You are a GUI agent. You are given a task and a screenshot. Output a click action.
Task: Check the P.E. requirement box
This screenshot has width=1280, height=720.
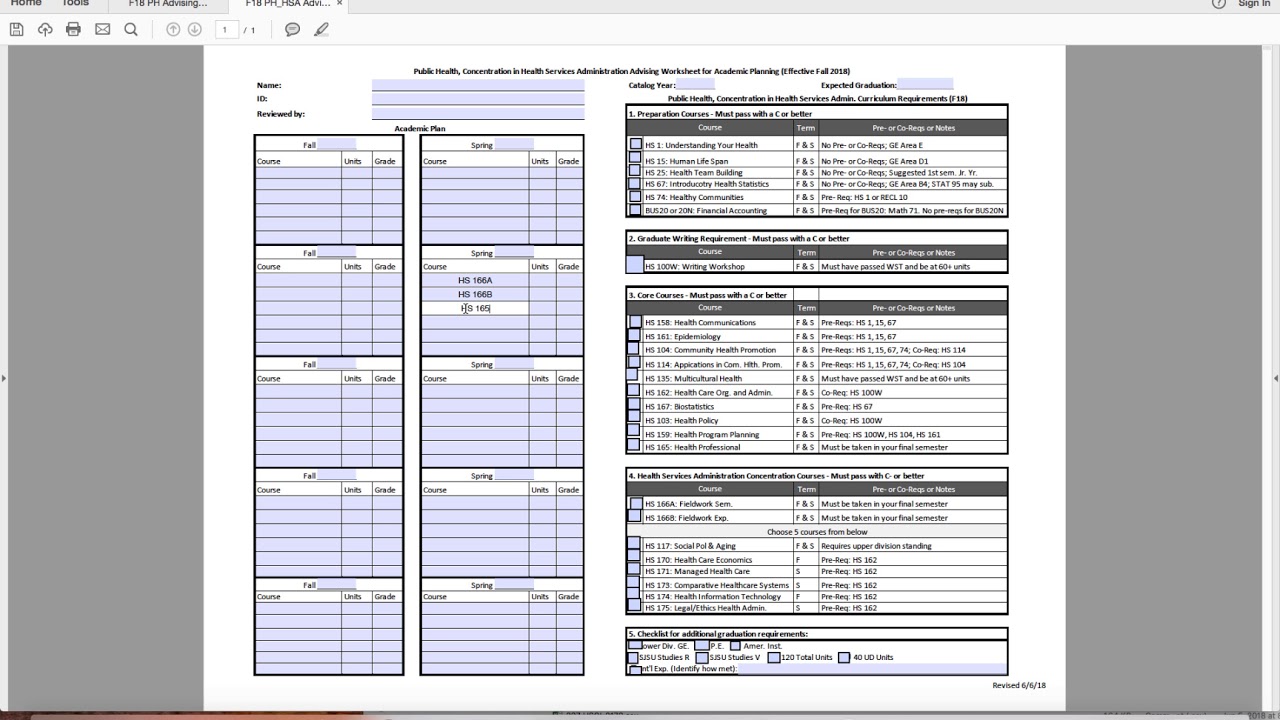click(702, 645)
